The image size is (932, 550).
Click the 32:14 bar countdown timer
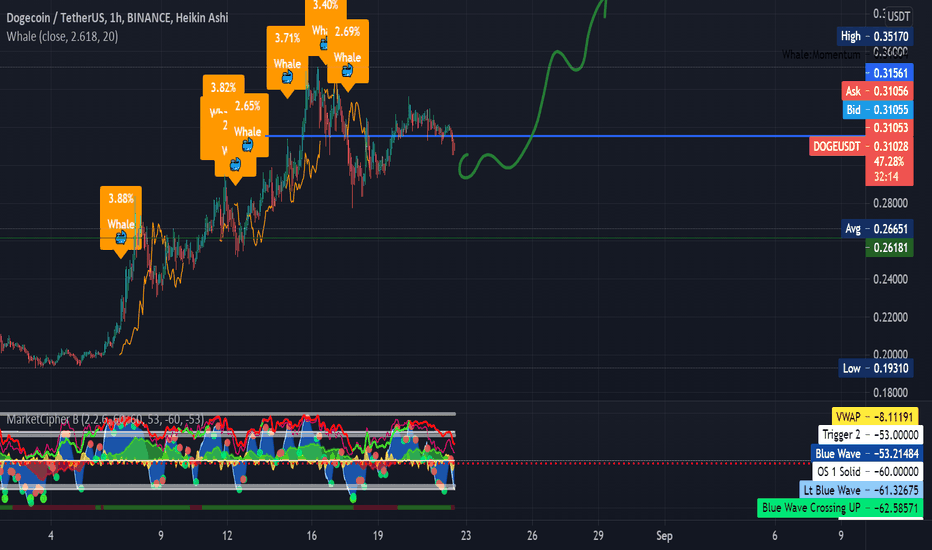886,177
